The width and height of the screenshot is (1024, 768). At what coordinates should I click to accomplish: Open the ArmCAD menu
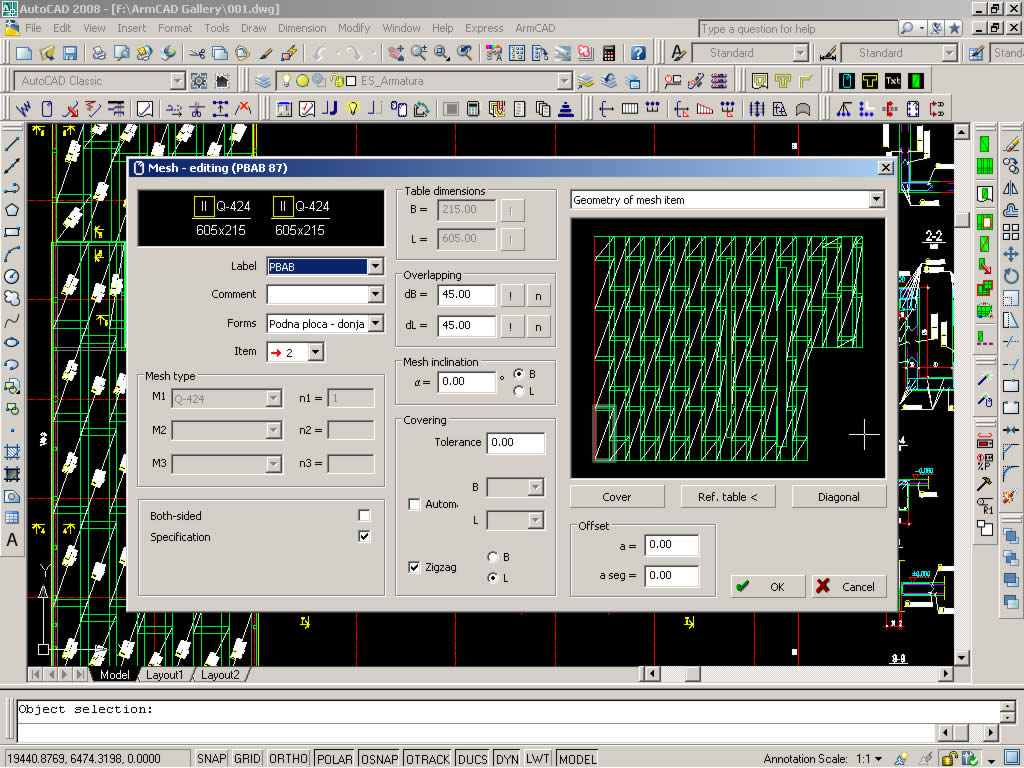click(x=534, y=28)
